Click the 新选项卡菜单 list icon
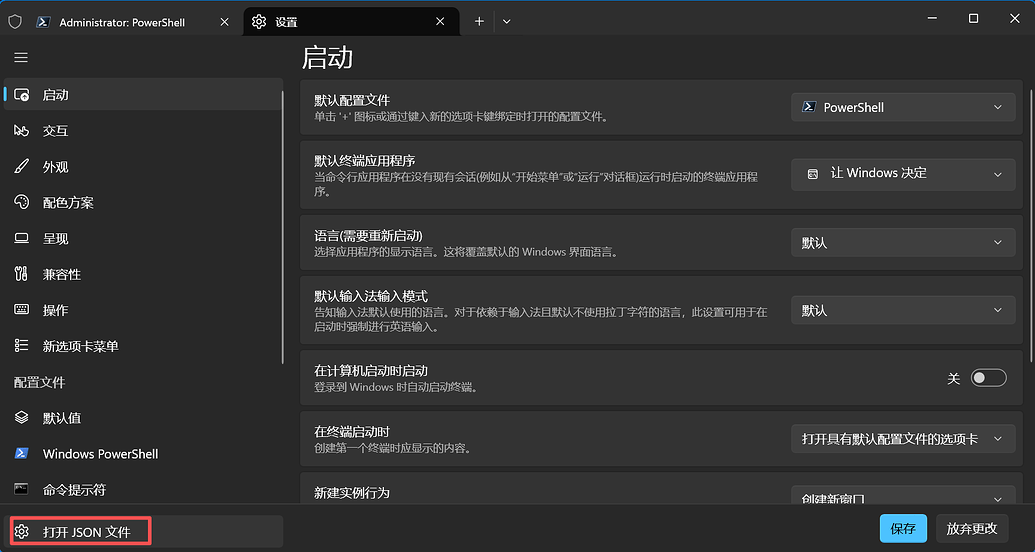 tap(21, 345)
